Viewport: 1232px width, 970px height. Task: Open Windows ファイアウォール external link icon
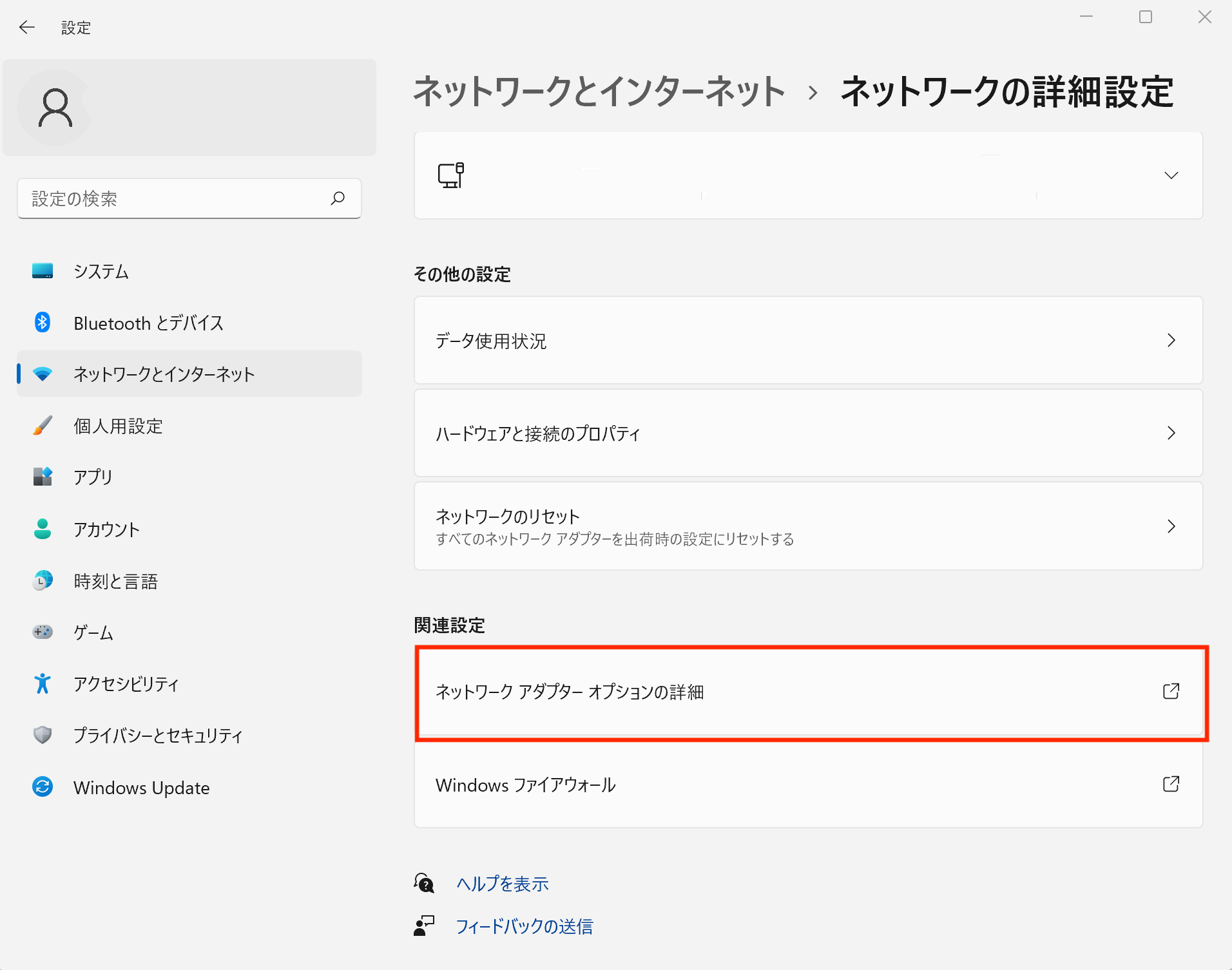click(x=1171, y=785)
